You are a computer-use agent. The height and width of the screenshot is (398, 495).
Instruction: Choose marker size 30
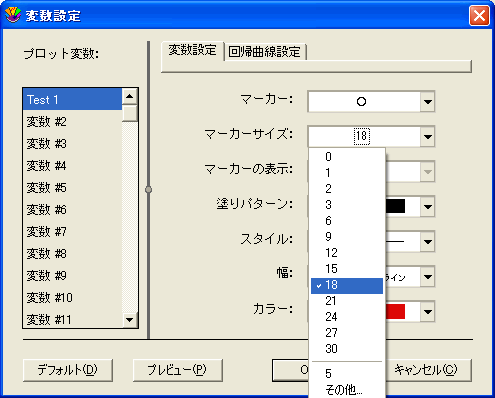[347, 349]
